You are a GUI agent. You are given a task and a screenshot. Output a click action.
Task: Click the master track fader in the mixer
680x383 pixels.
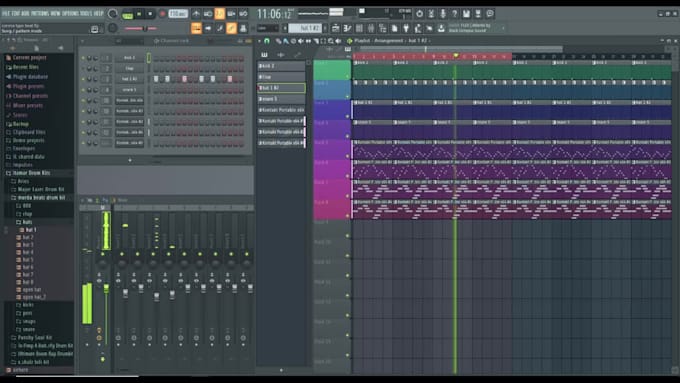[x=106, y=288]
